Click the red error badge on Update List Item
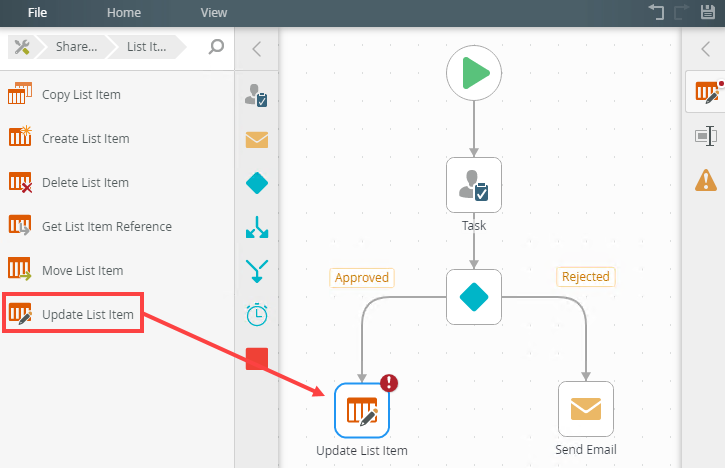The width and height of the screenshot is (725, 468). click(x=389, y=383)
